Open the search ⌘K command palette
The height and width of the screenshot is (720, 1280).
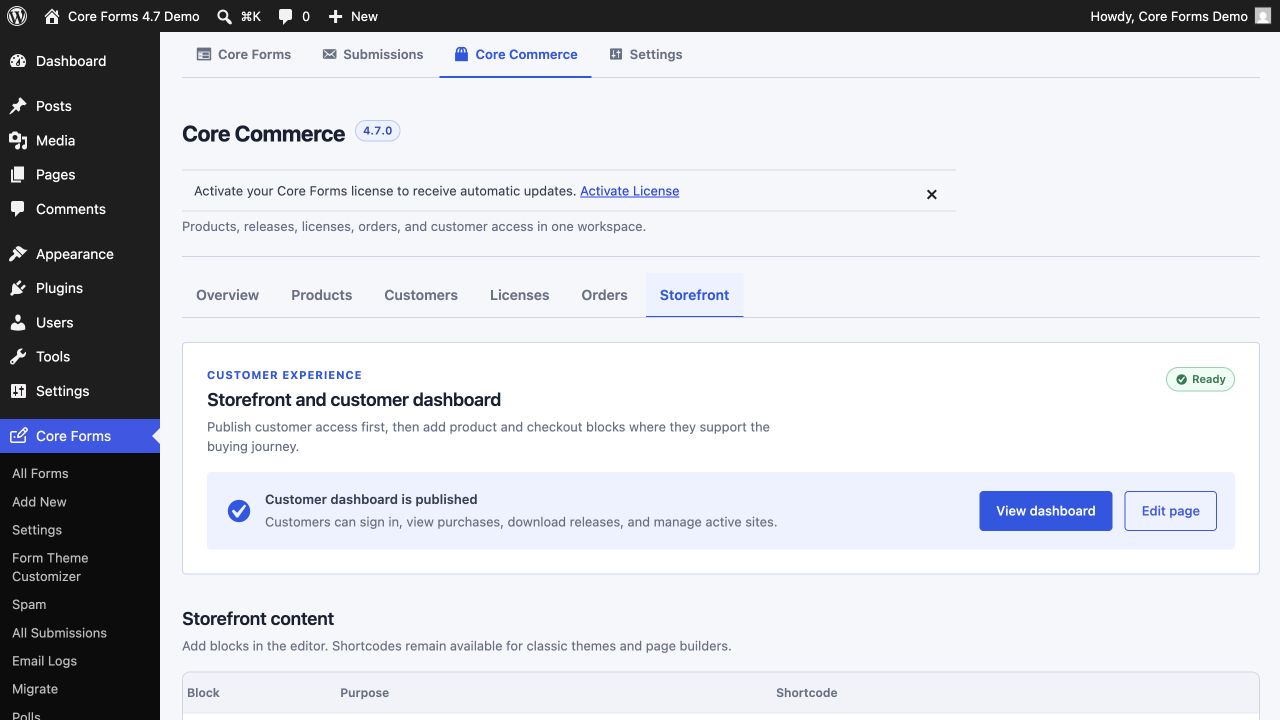(x=239, y=16)
